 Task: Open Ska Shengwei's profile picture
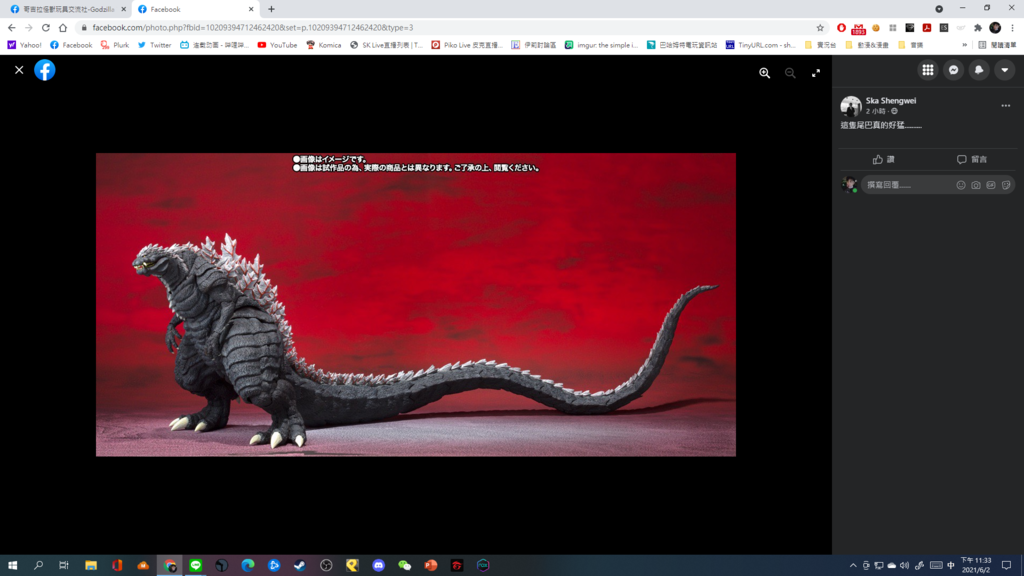pyautogui.click(x=850, y=106)
